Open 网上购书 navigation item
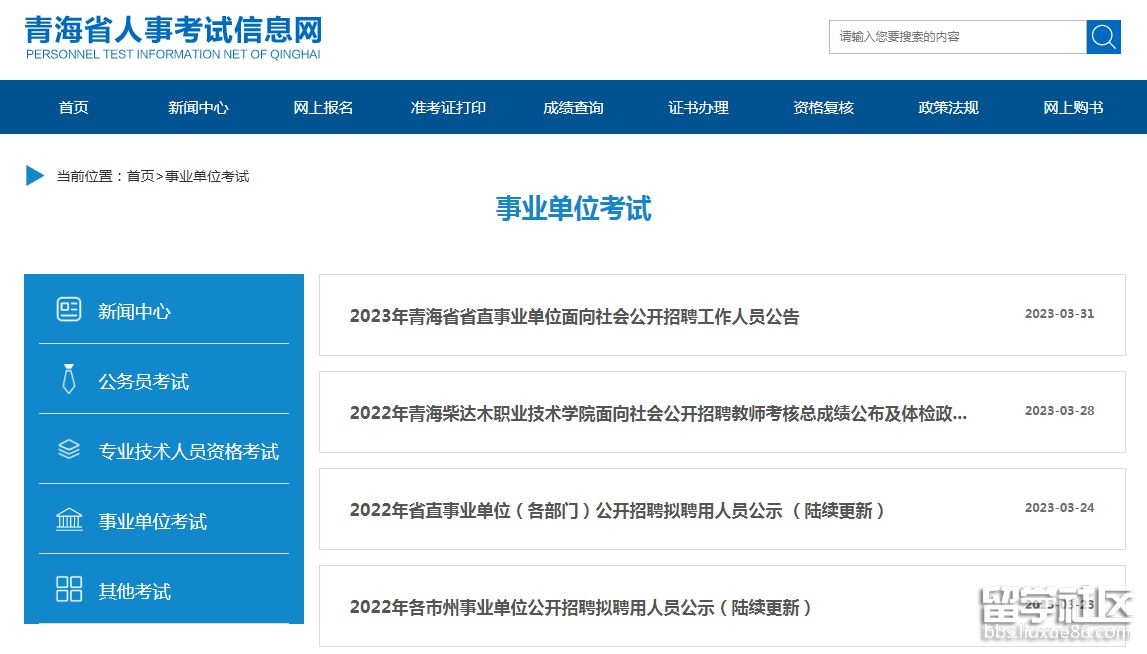Screen dimensions: 1147x654 pos(1073,107)
